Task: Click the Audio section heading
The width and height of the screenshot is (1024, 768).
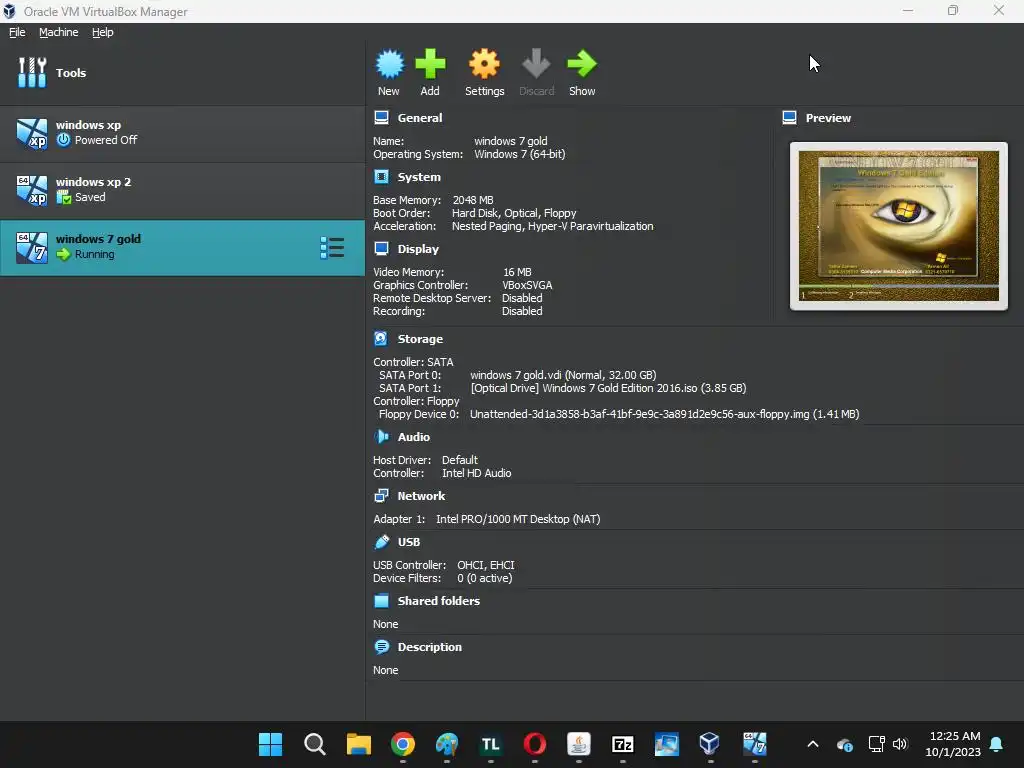Action: coord(413,437)
